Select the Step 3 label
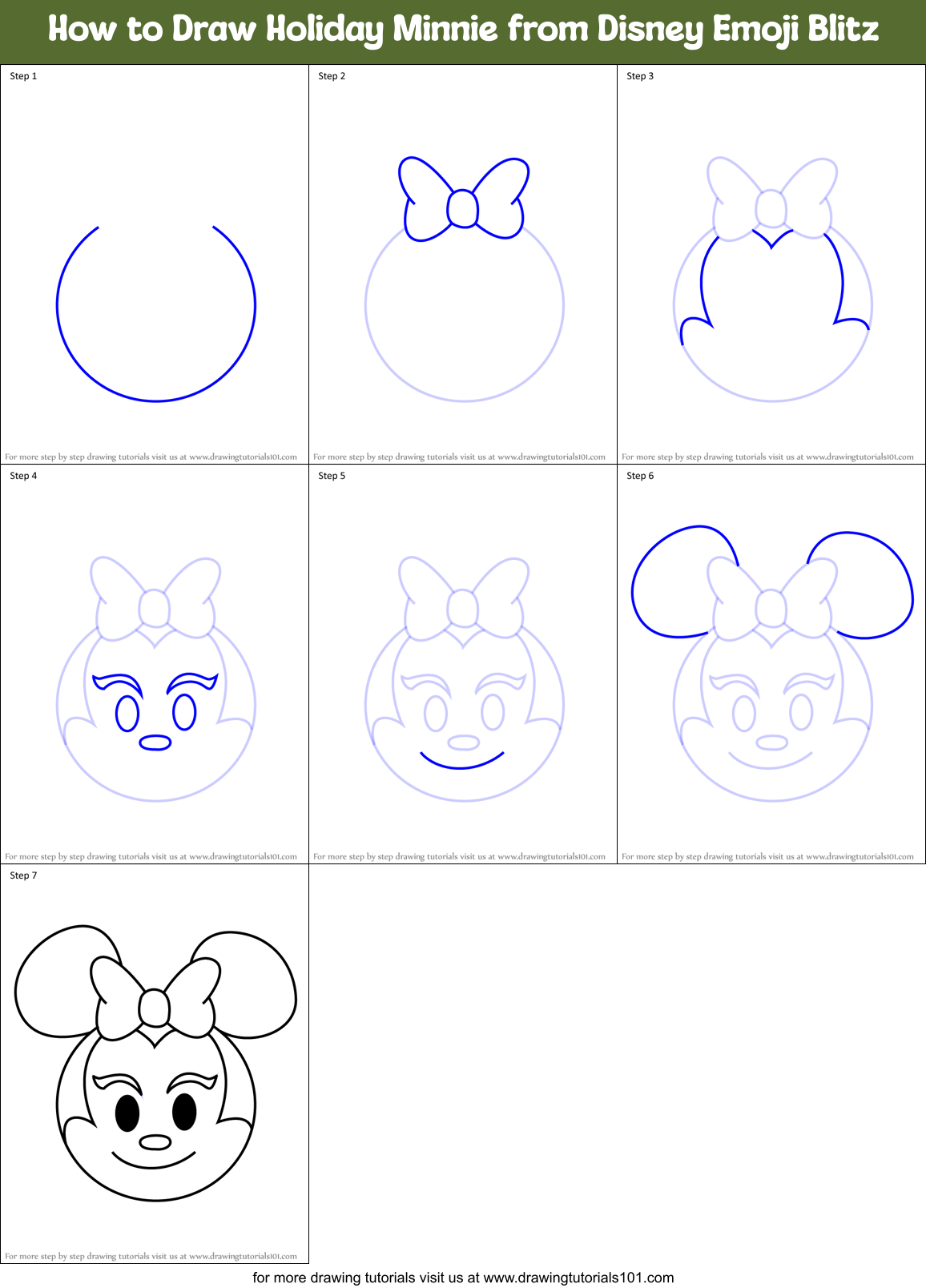Viewport: 926px width, 1288px height. (640, 76)
